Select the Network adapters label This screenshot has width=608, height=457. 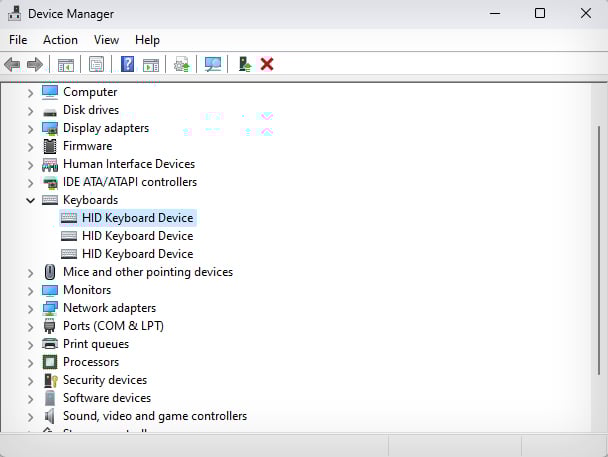(x=109, y=308)
